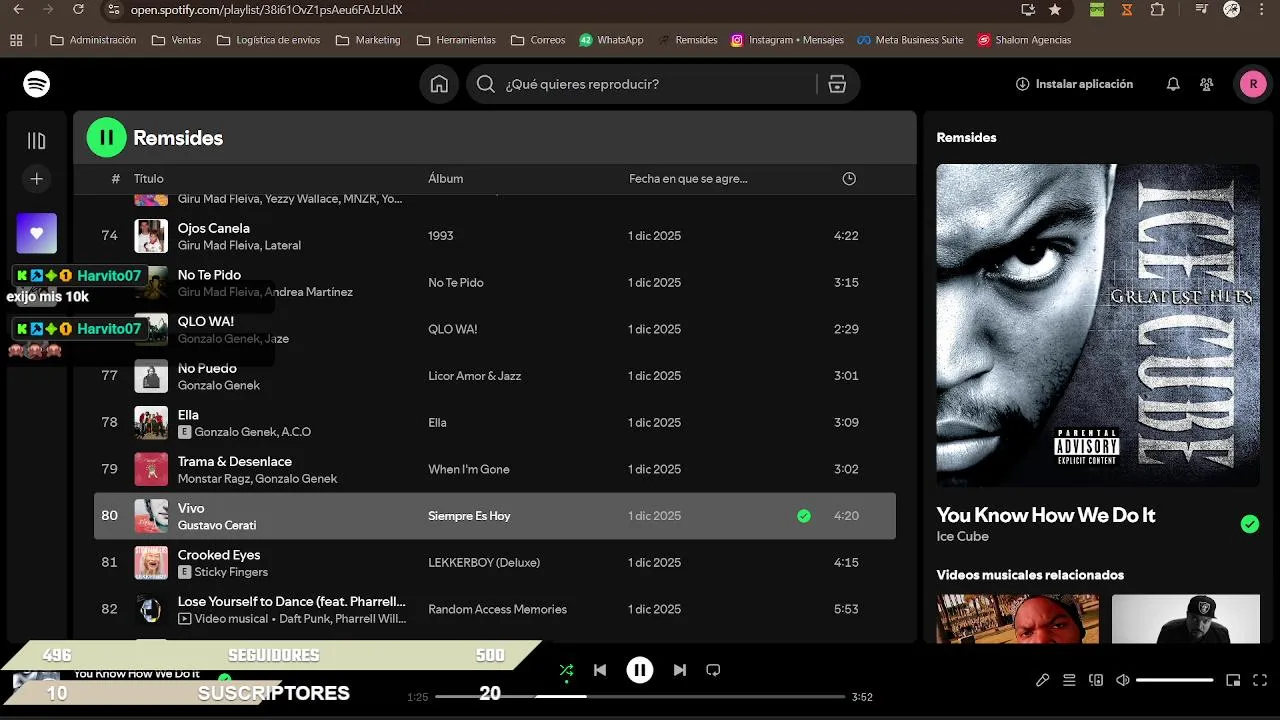Click the Spotify logo
This screenshot has height=720, width=1280.
[37, 84]
